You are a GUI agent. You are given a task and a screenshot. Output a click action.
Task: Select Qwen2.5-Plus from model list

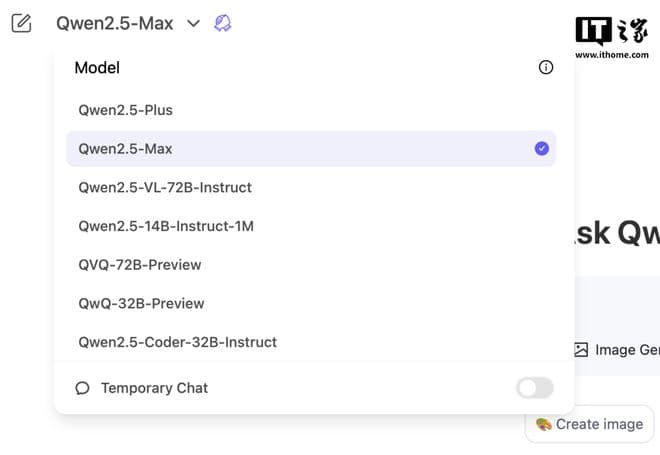(x=125, y=110)
